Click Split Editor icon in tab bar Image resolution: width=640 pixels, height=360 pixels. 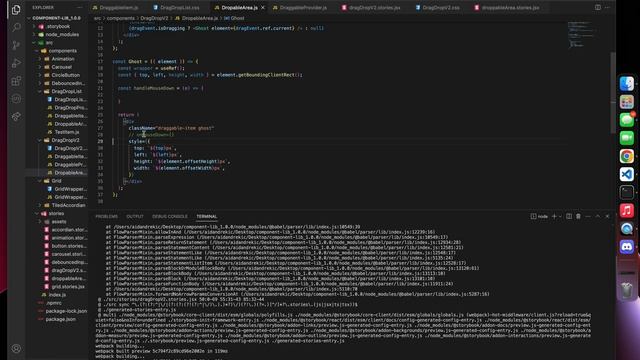[598, 7]
